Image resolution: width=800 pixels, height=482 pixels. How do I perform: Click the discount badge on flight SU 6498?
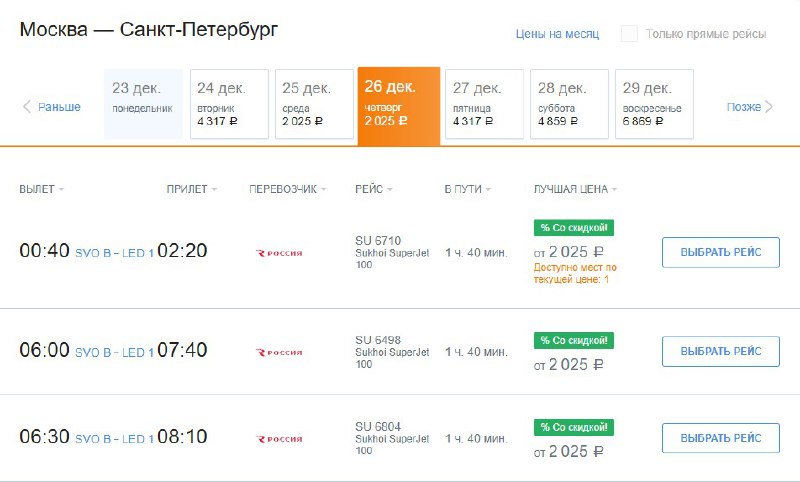pyautogui.click(x=573, y=341)
